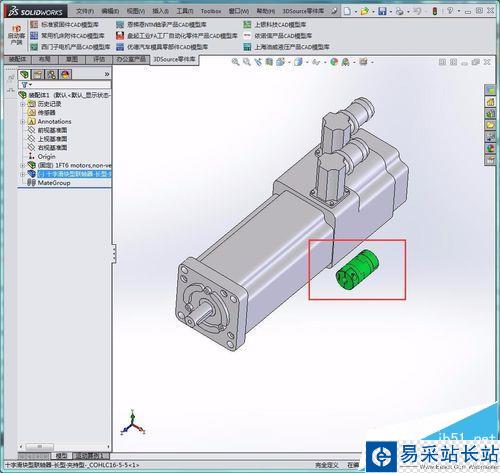Open the DisplayManager color ball tab
Image resolution: width=500 pixels, height=473 pixels.
tap(65, 74)
